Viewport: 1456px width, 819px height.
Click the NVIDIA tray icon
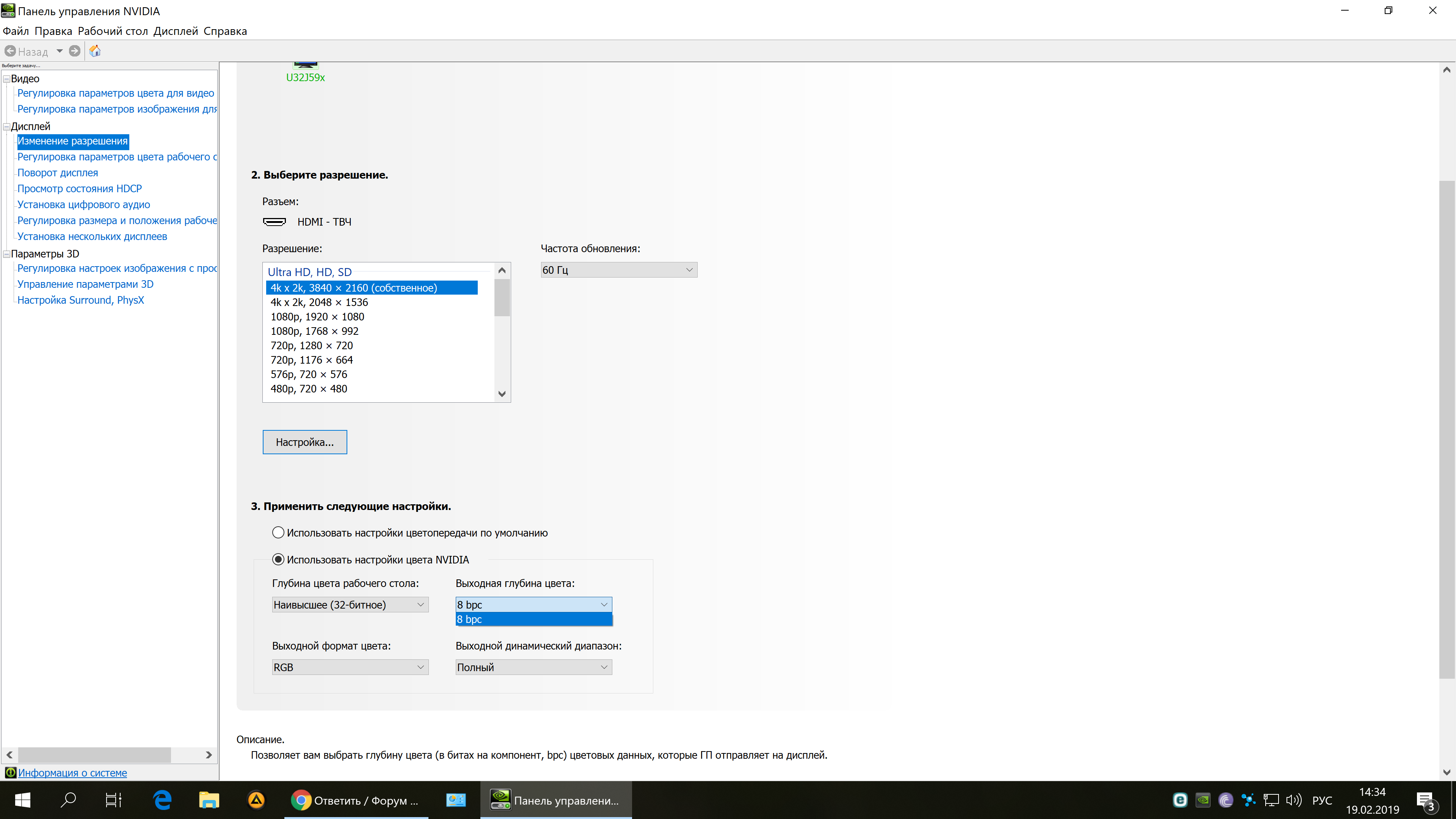click(1203, 800)
